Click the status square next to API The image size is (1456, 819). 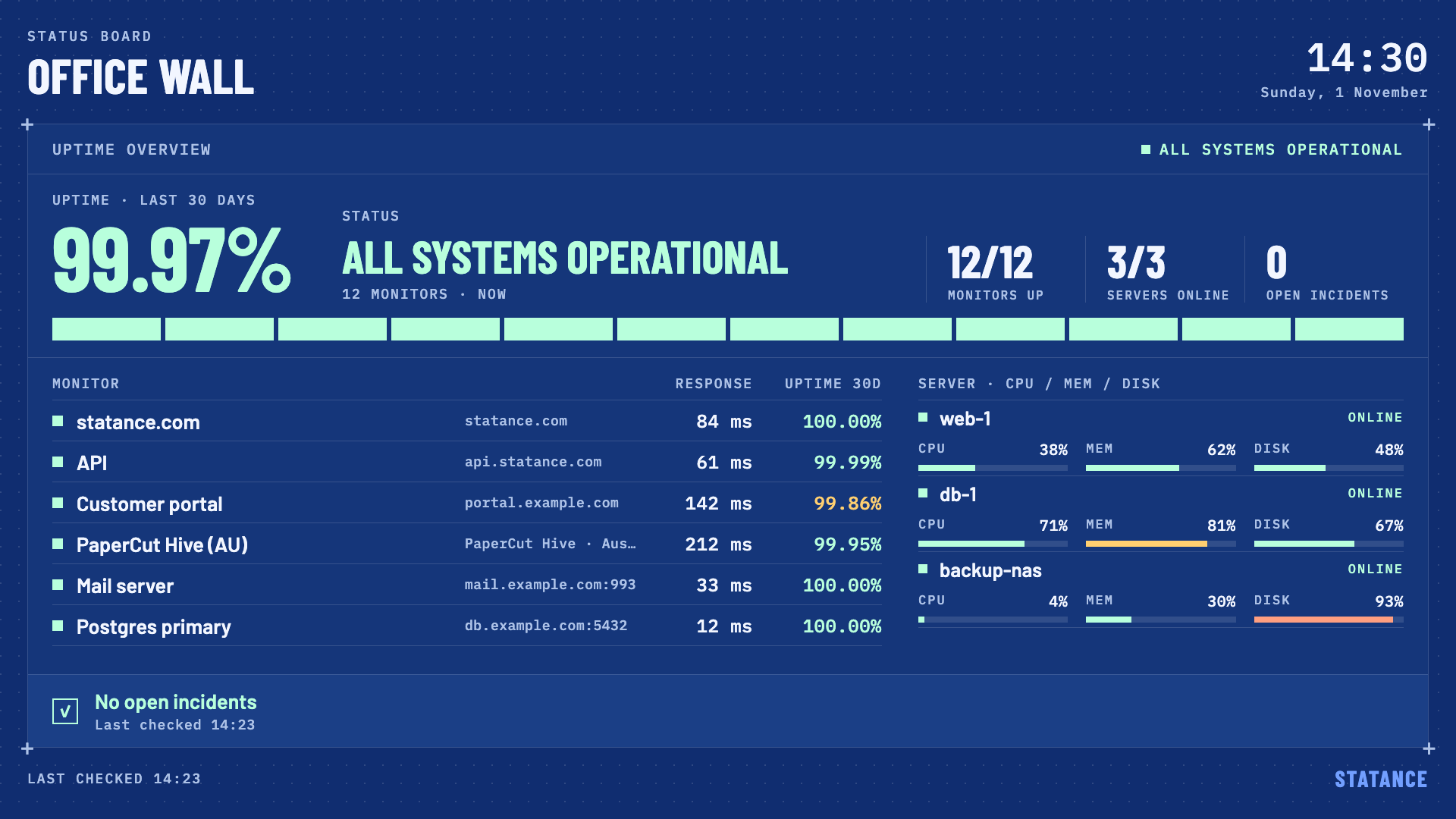point(58,462)
